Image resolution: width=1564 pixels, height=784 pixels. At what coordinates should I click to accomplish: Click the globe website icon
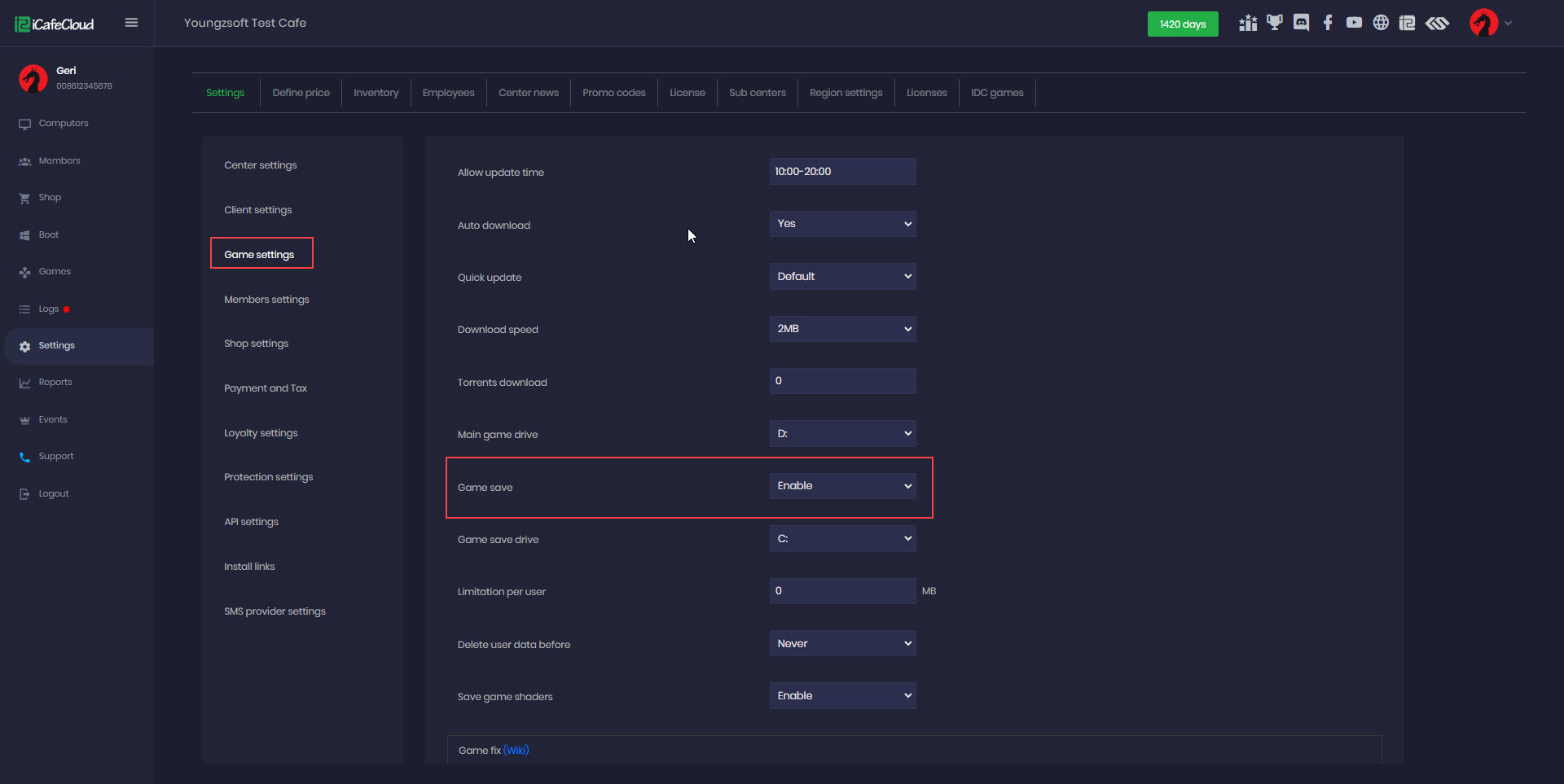[1381, 23]
